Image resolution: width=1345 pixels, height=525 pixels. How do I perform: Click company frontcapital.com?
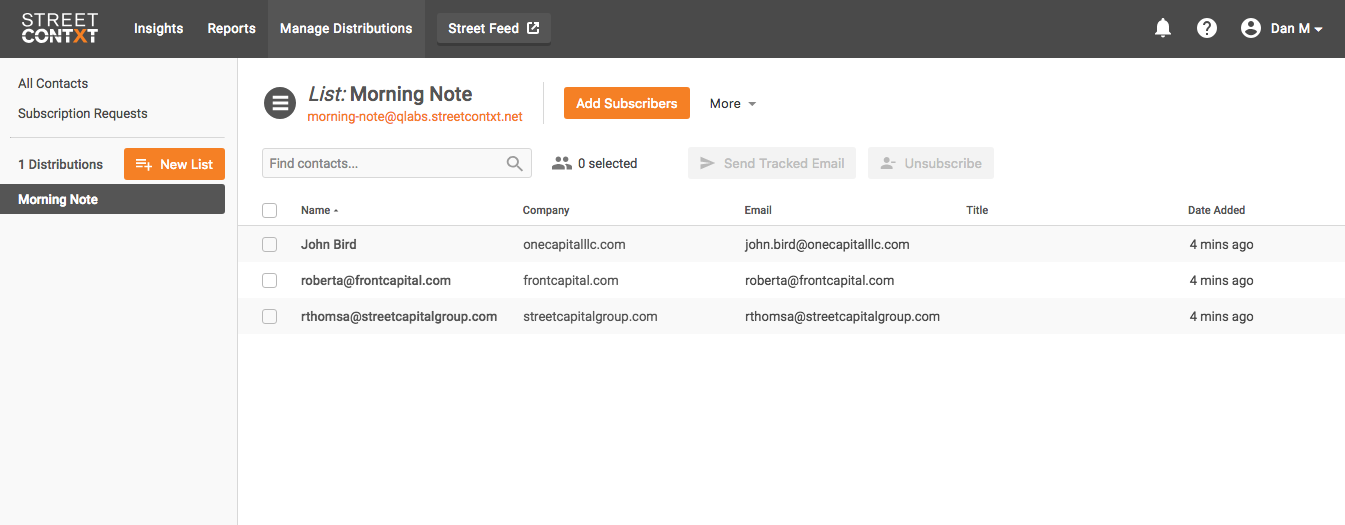tap(571, 280)
